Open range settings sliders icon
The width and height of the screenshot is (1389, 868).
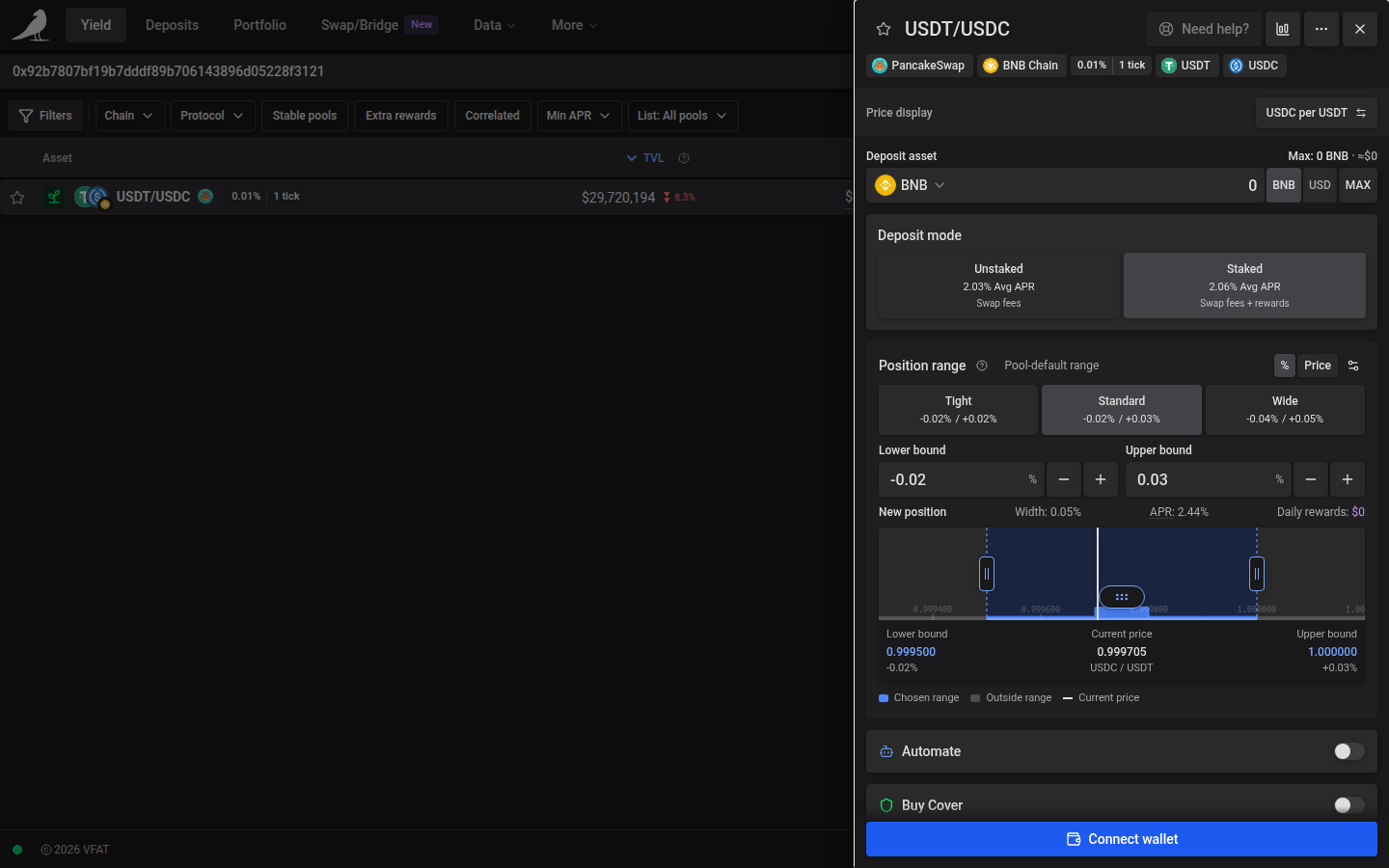(1353, 366)
